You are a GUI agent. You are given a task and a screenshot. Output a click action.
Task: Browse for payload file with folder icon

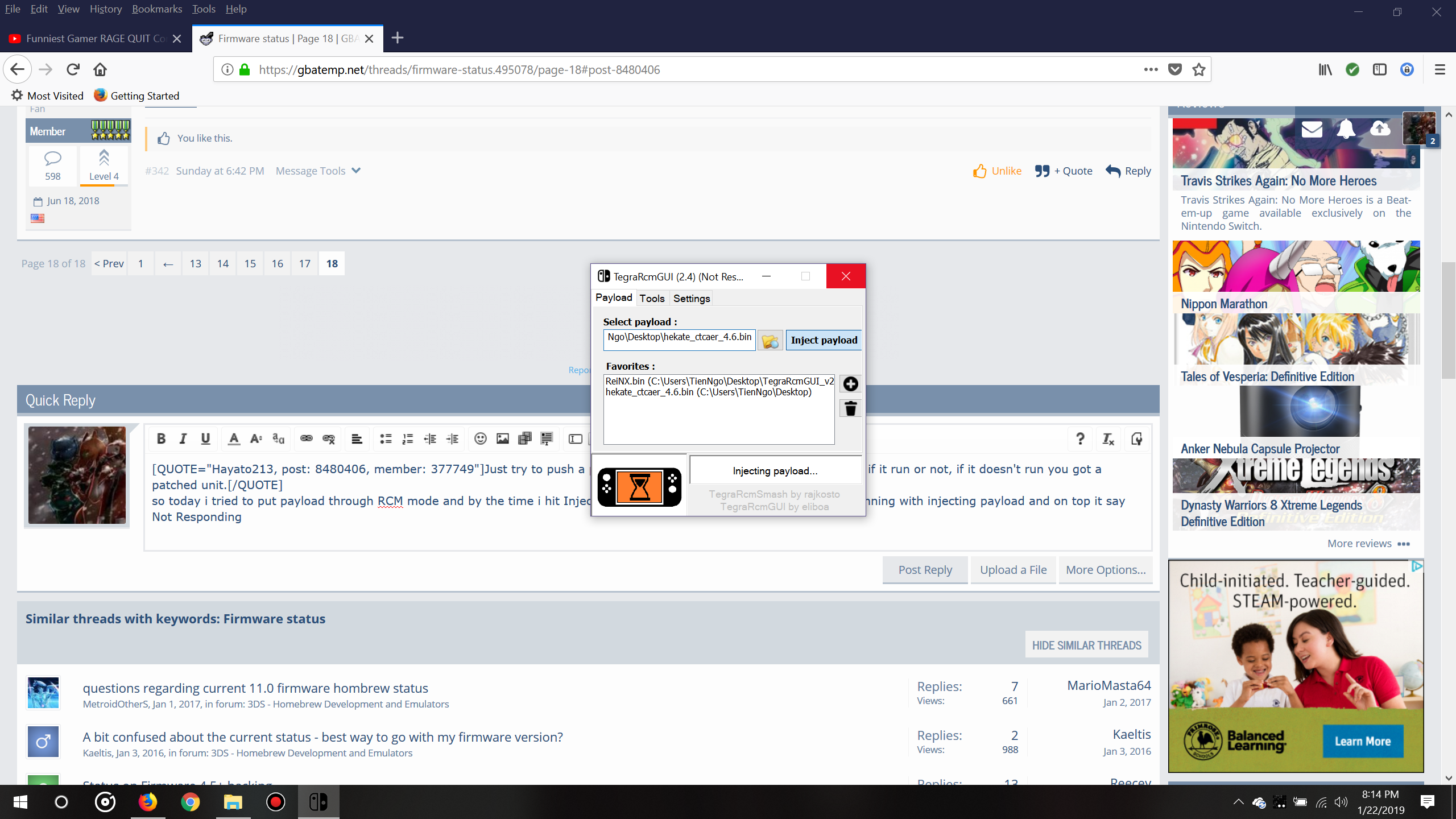click(x=770, y=341)
